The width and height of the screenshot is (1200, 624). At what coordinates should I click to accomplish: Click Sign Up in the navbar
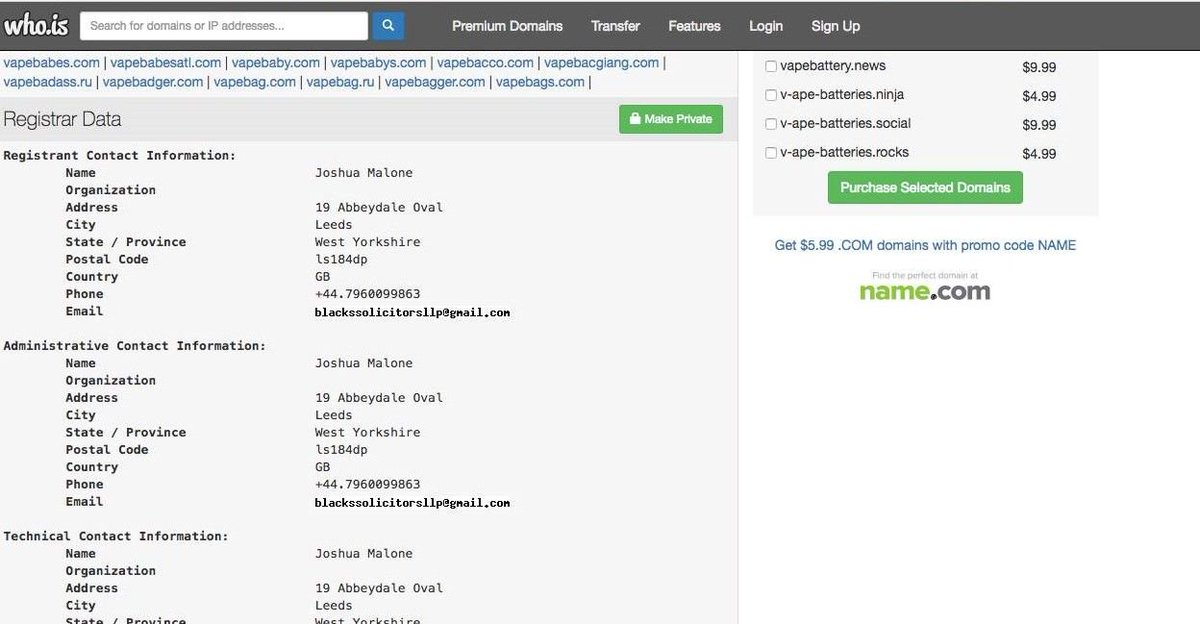pos(835,26)
